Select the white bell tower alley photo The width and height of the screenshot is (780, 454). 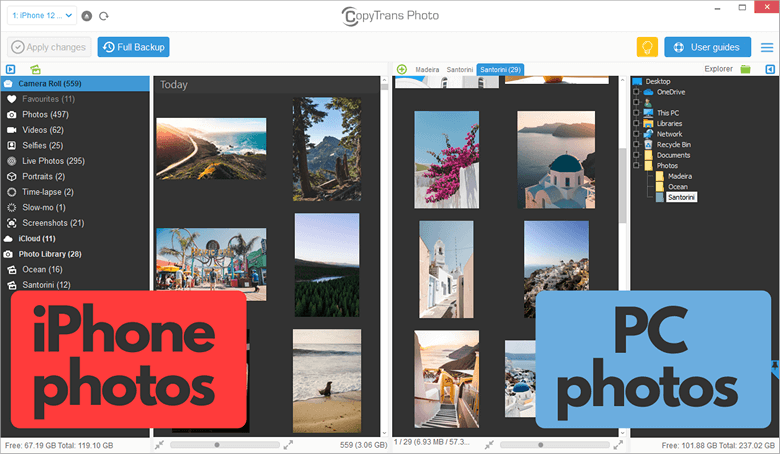pos(446,269)
